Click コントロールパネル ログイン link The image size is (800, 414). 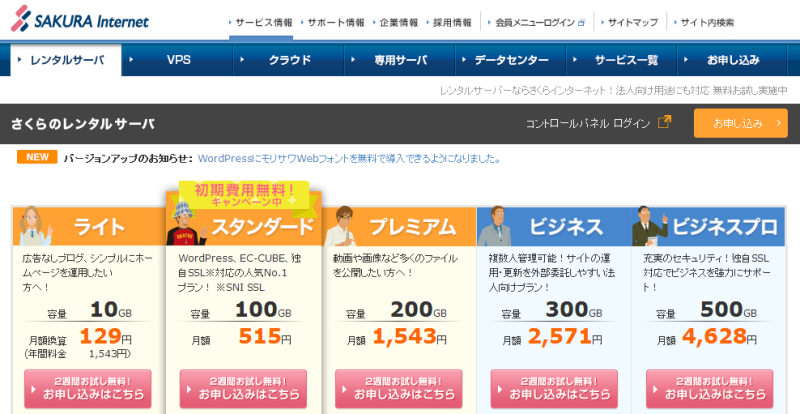(x=588, y=123)
